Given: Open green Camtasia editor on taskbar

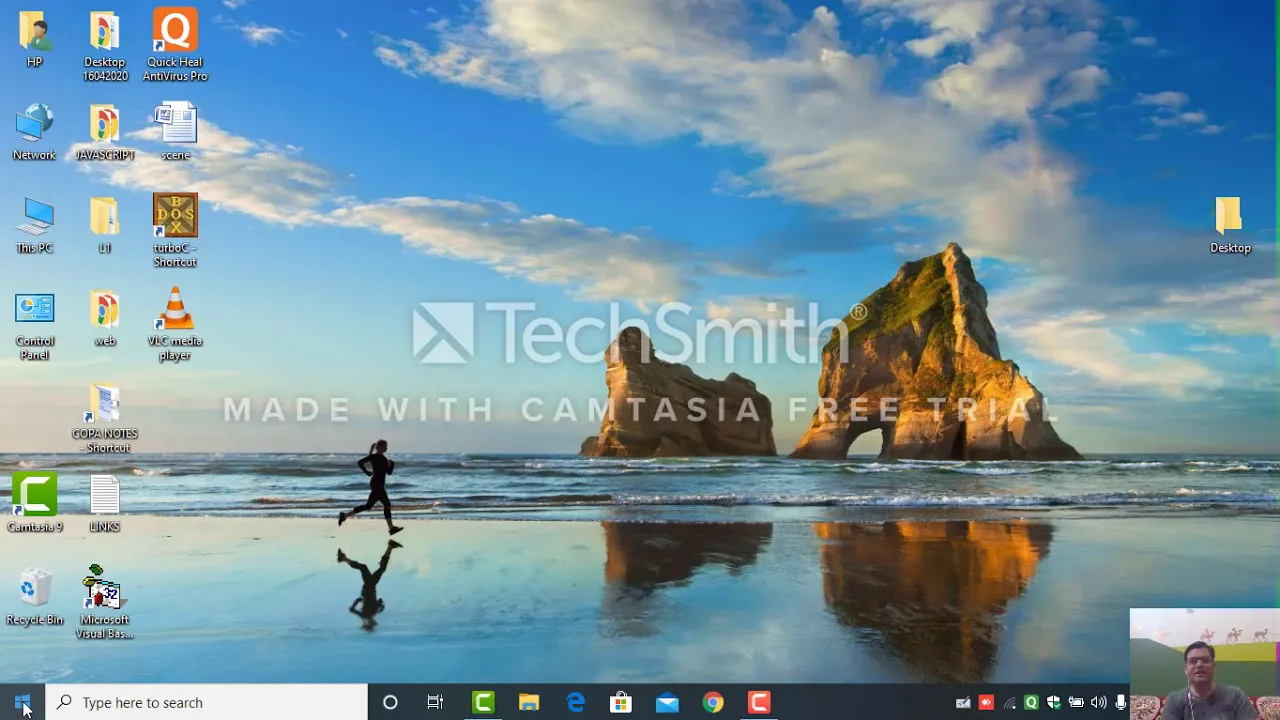Looking at the screenshot, I should point(483,702).
